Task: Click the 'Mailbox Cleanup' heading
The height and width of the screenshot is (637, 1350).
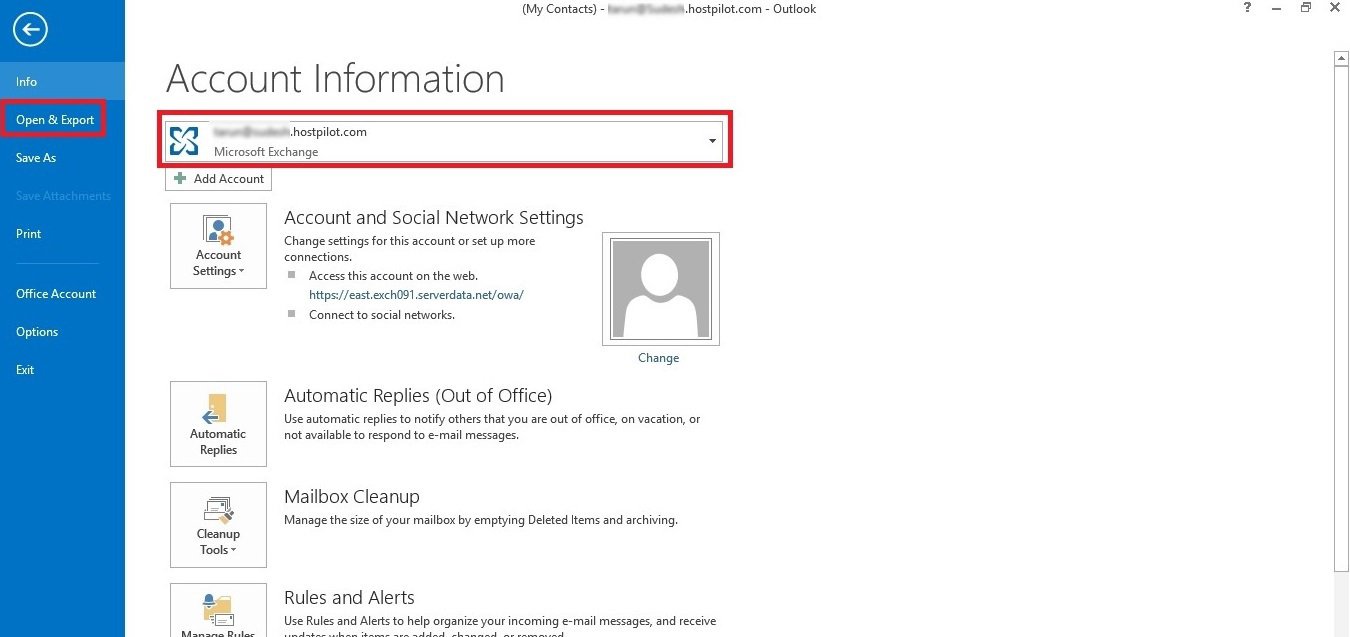Action: coord(352,497)
